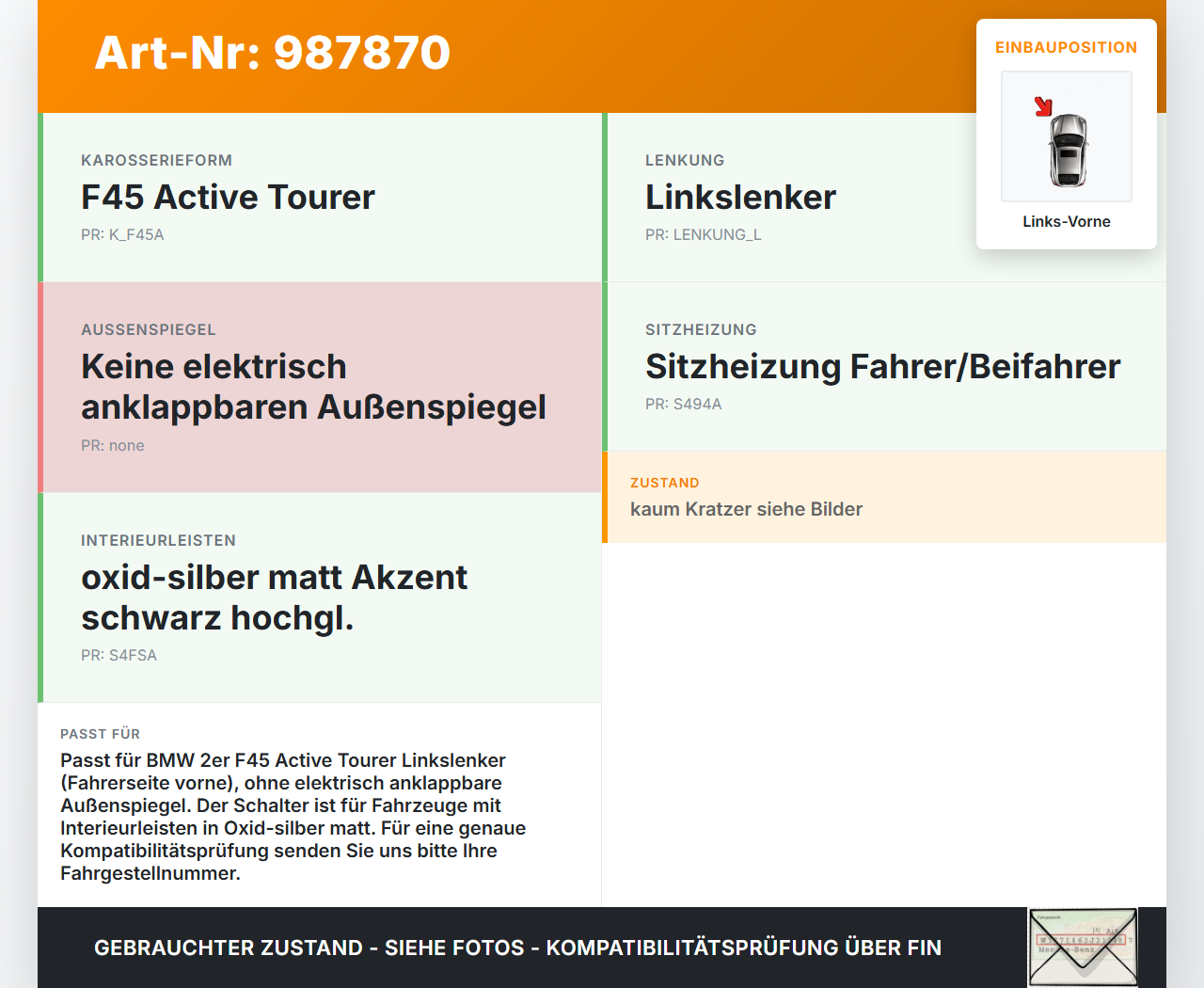Toggle the Sitzheizung Fahrer/Beifahrer option card

pos(882,367)
